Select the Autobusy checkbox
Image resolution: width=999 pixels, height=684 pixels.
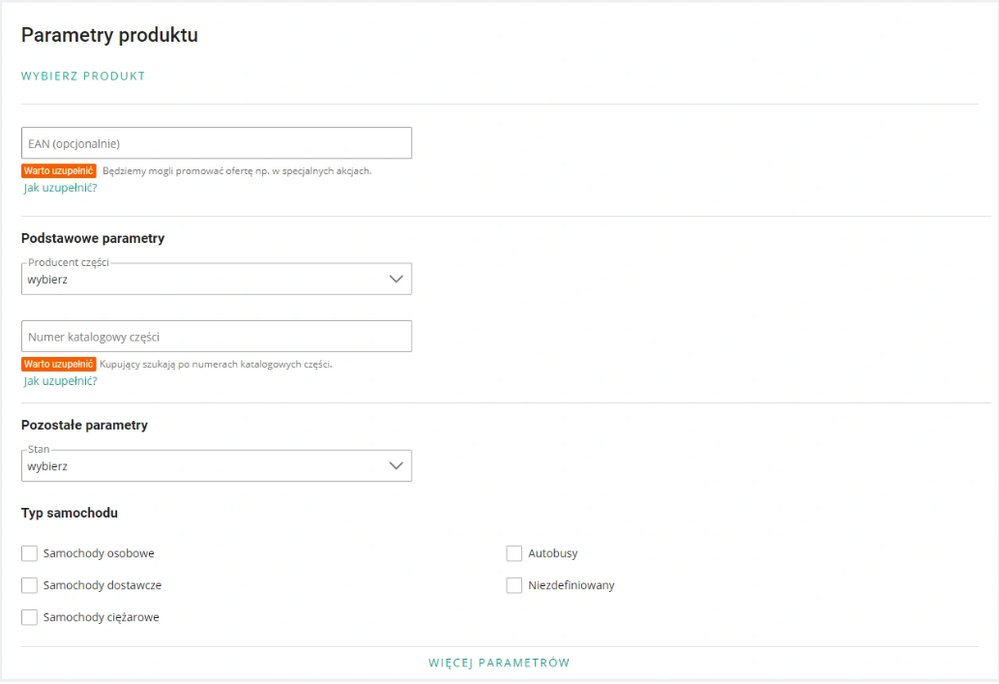(514, 553)
